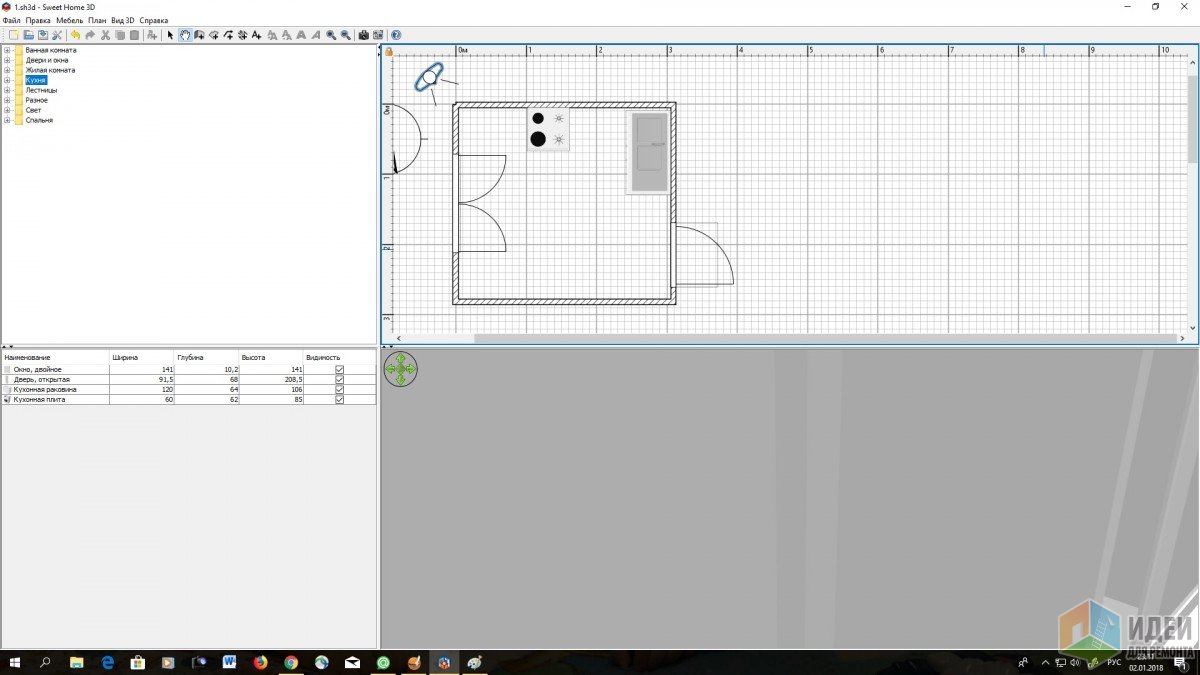
Task: Toggle visibility of Дверь, открытая
Action: click(x=340, y=379)
